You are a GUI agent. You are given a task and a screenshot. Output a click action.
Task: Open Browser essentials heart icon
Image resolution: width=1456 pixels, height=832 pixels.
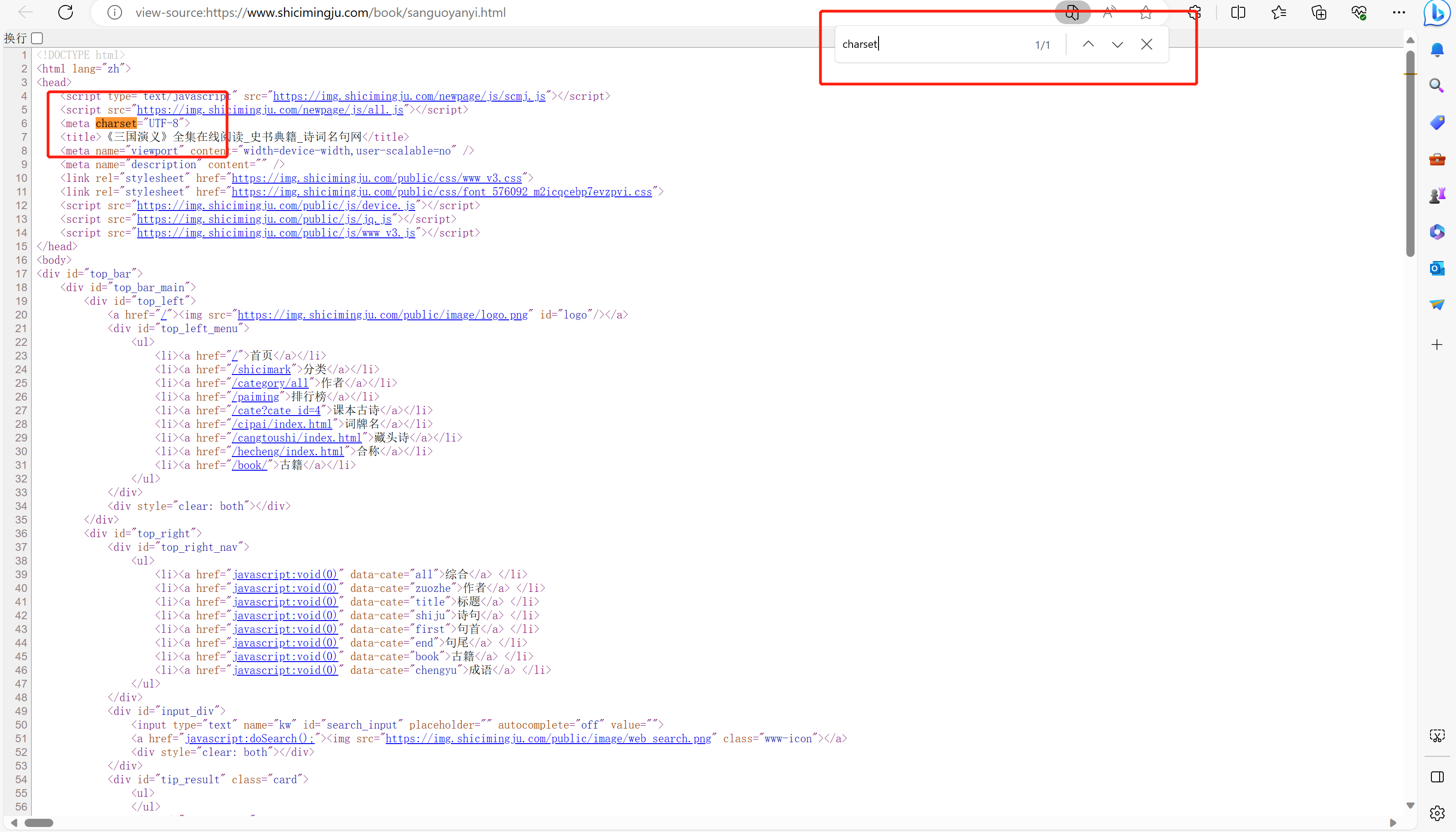pyautogui.click(x=1359, y=12)
